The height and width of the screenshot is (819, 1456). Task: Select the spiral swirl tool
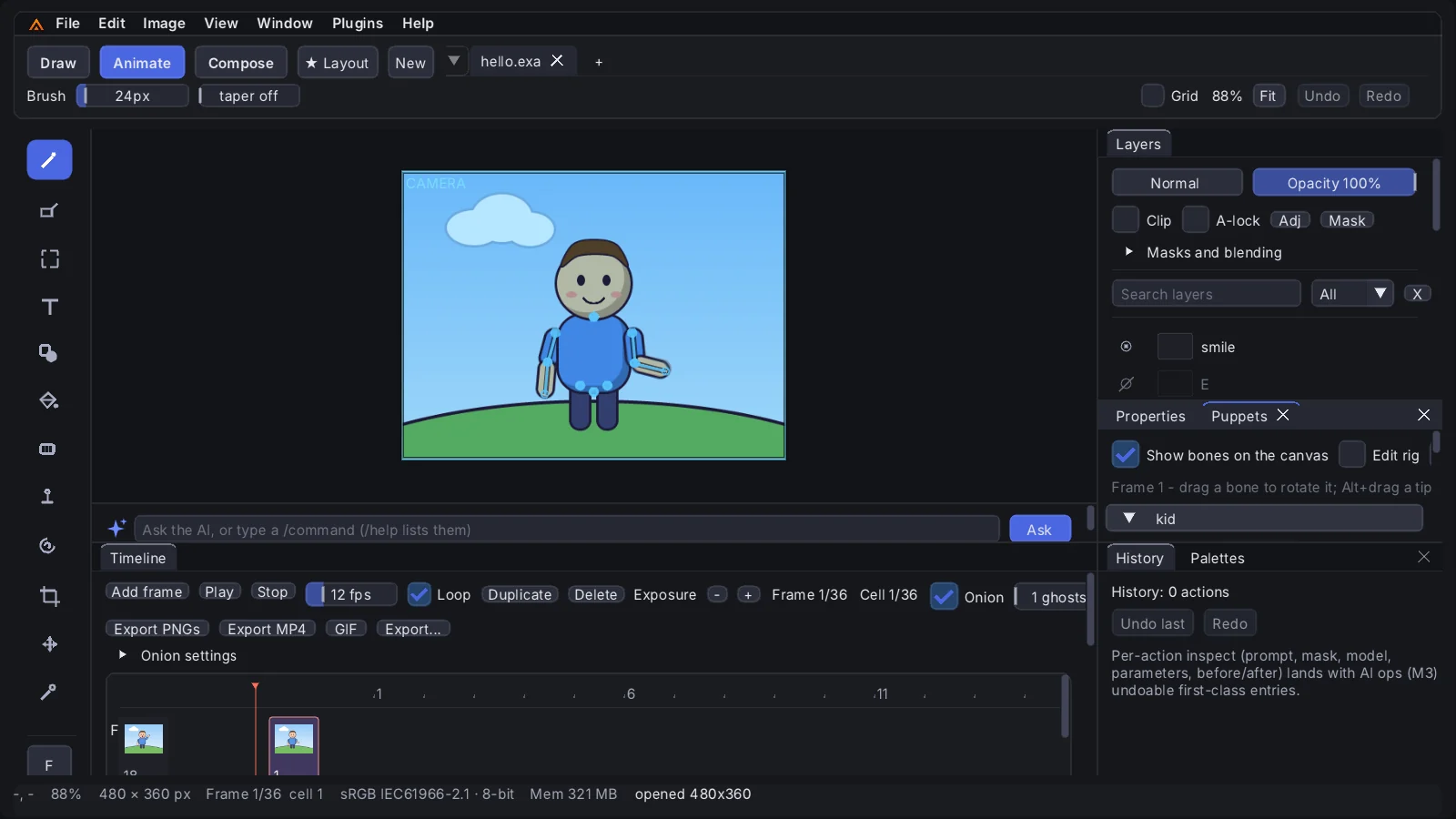click(x=49, y=546)
